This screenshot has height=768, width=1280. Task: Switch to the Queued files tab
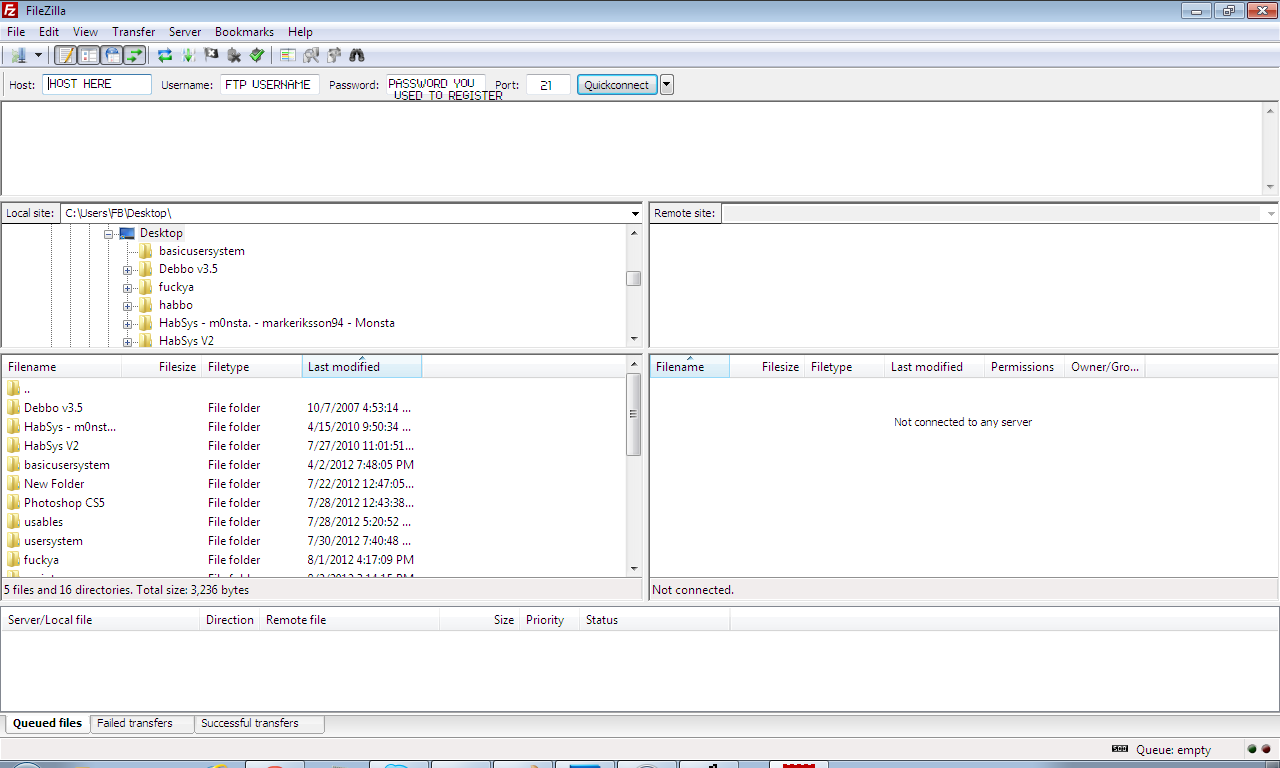47,723
